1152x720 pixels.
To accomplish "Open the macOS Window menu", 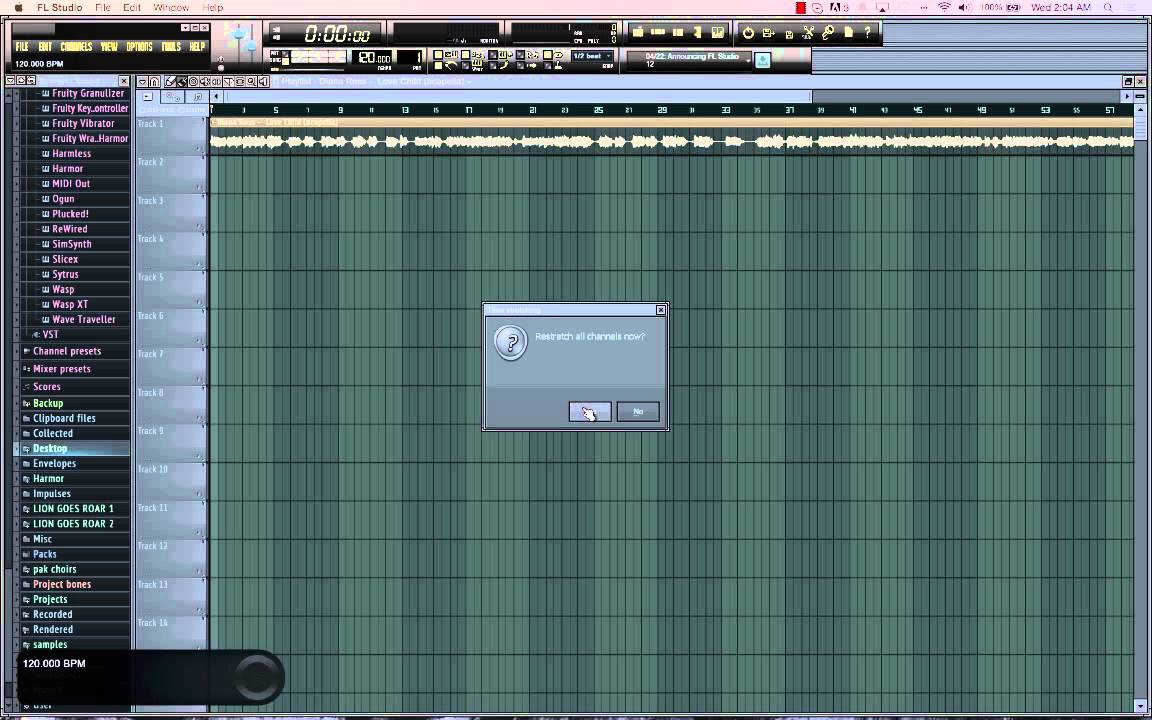I will pos(170,7).
